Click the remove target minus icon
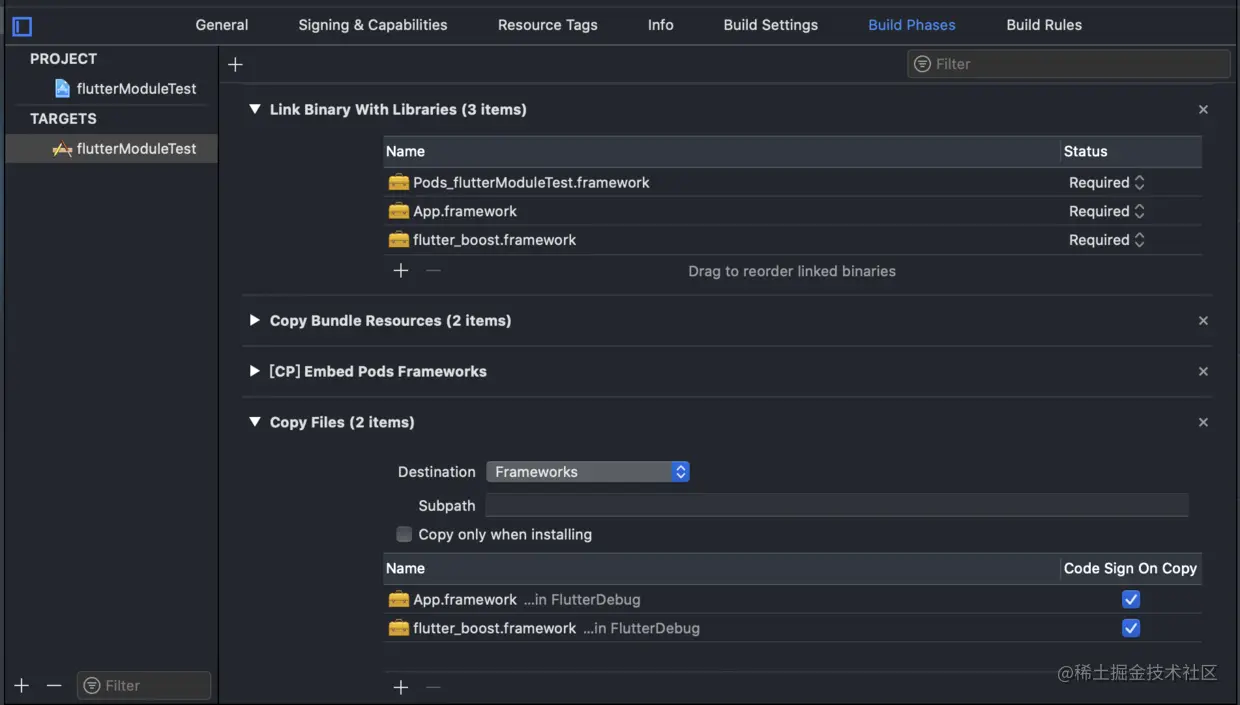Viewport: 1240px width, 705px height. pos(54,686)
